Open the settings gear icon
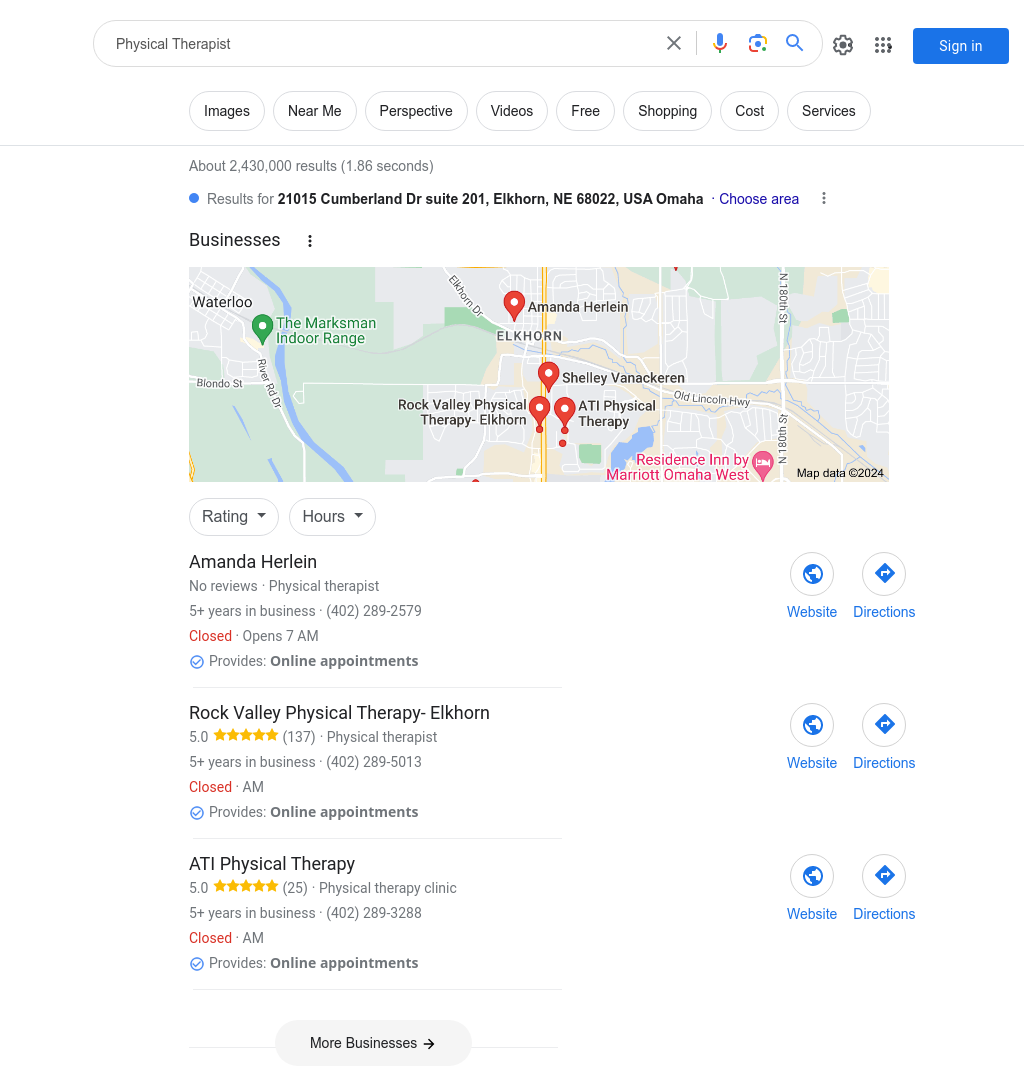 [843, 45]
